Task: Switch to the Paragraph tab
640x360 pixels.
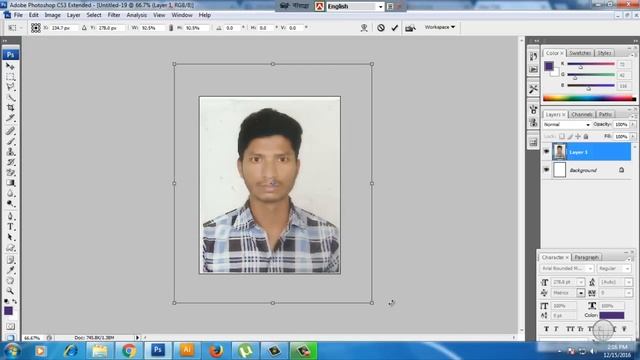Action: [x=586, y=257]
